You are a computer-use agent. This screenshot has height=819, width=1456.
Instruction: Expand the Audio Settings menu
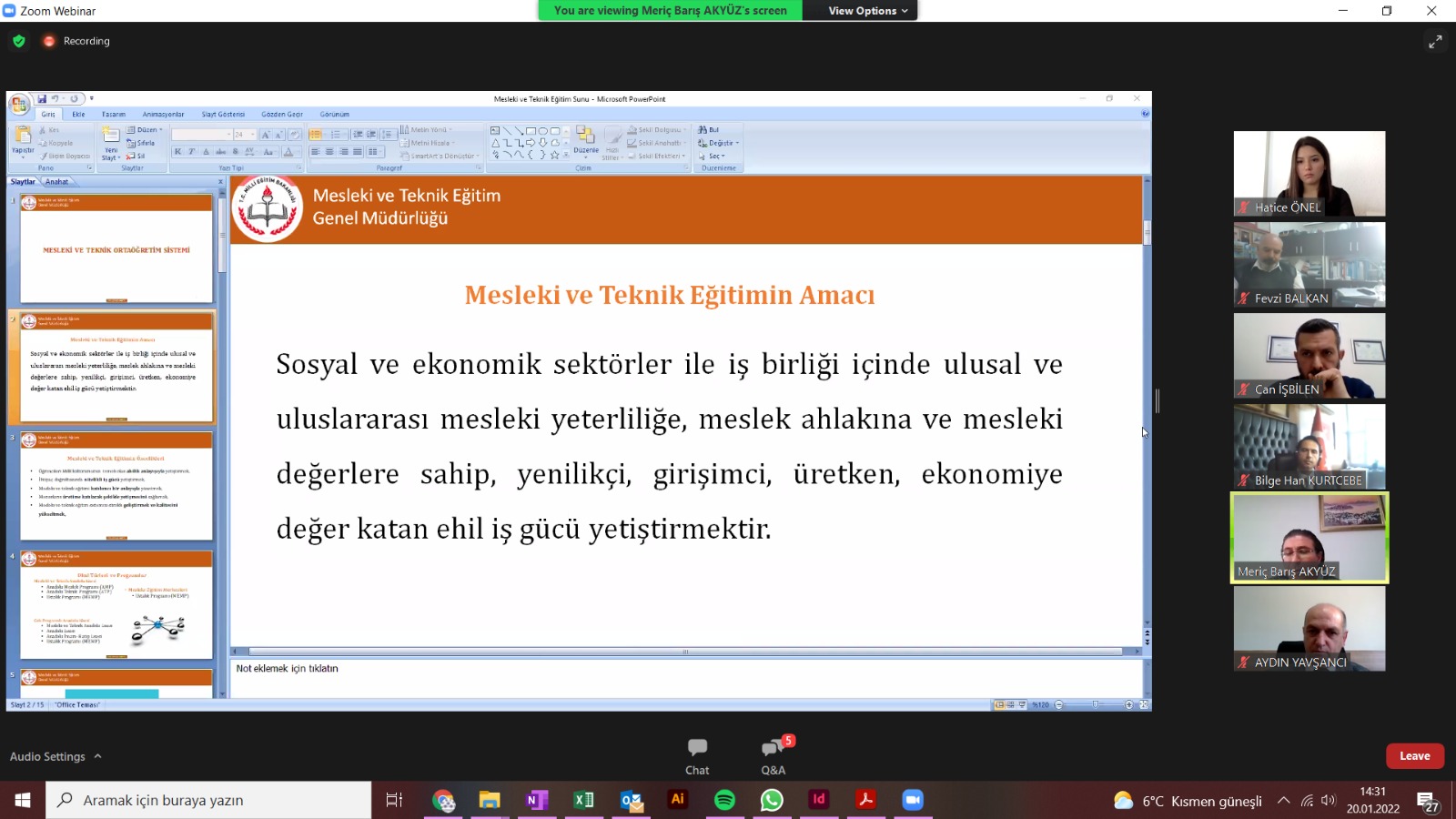click(56, 756)
